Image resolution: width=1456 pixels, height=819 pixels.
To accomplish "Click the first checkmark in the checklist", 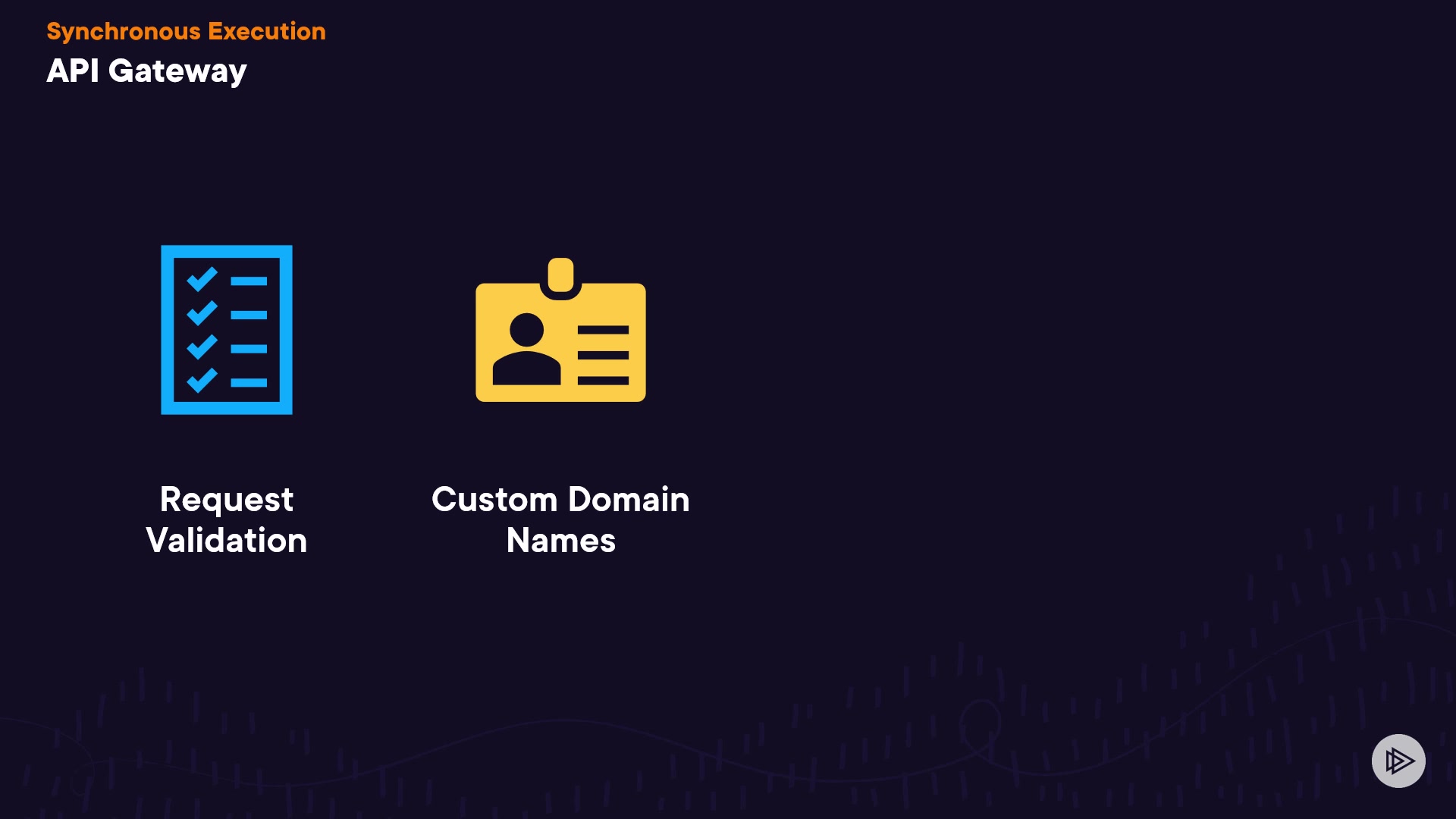I will coord(202,280).
